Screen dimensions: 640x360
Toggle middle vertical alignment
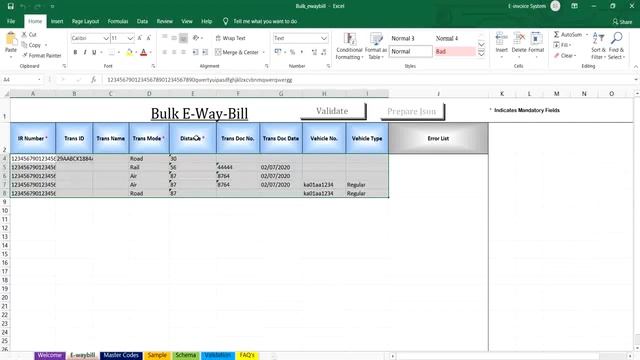[174, 38]
